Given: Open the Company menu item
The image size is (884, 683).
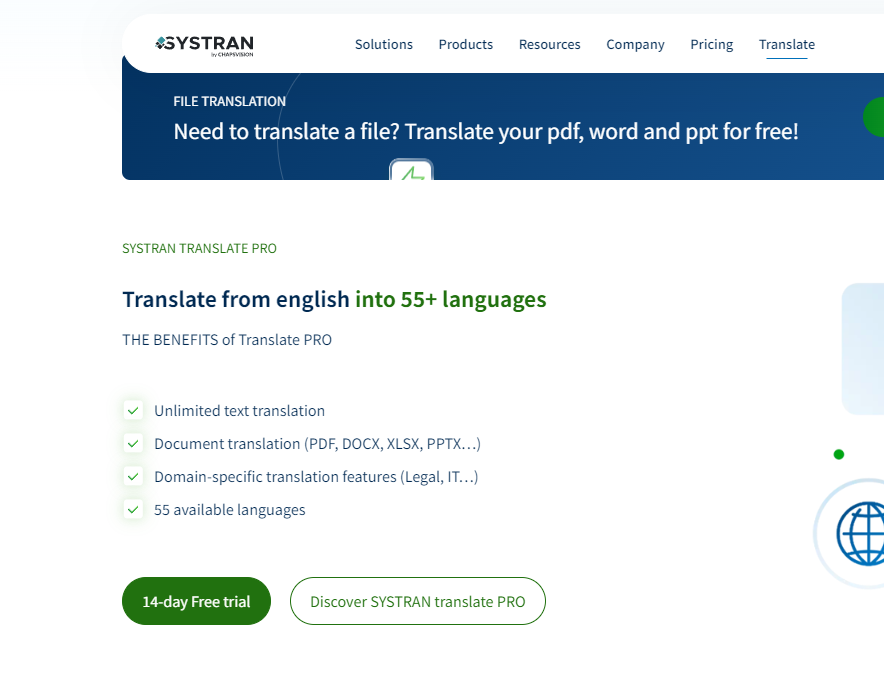Looking at the screenshot, I should (635, 44).
